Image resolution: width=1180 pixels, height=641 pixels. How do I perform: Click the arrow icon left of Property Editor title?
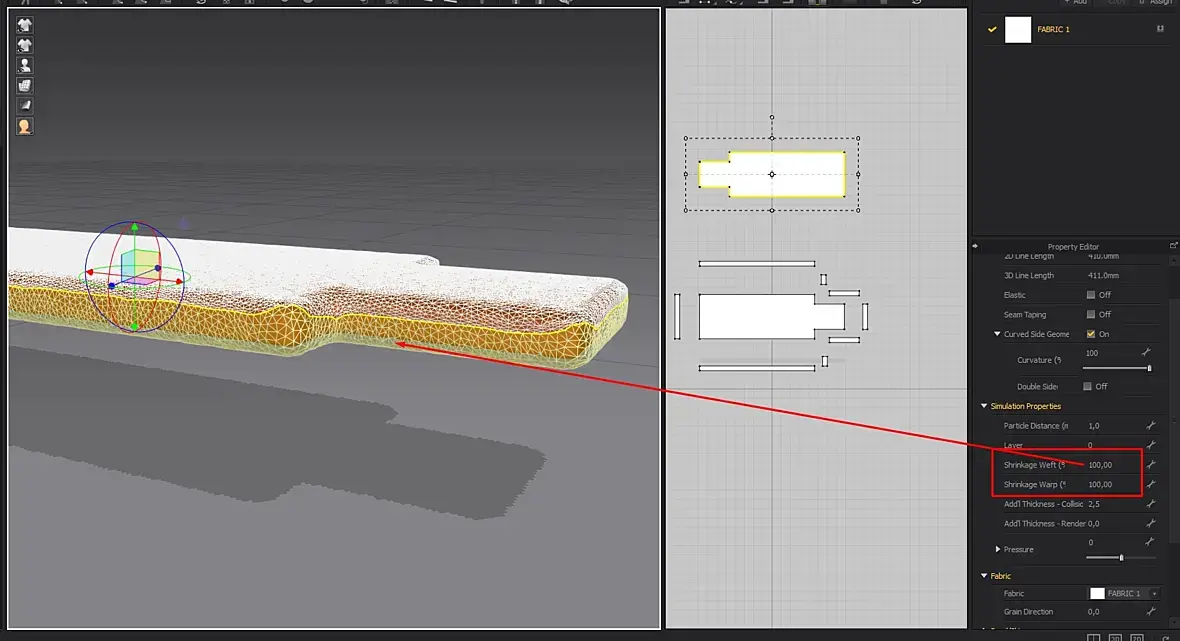click(x=975, y=246)
